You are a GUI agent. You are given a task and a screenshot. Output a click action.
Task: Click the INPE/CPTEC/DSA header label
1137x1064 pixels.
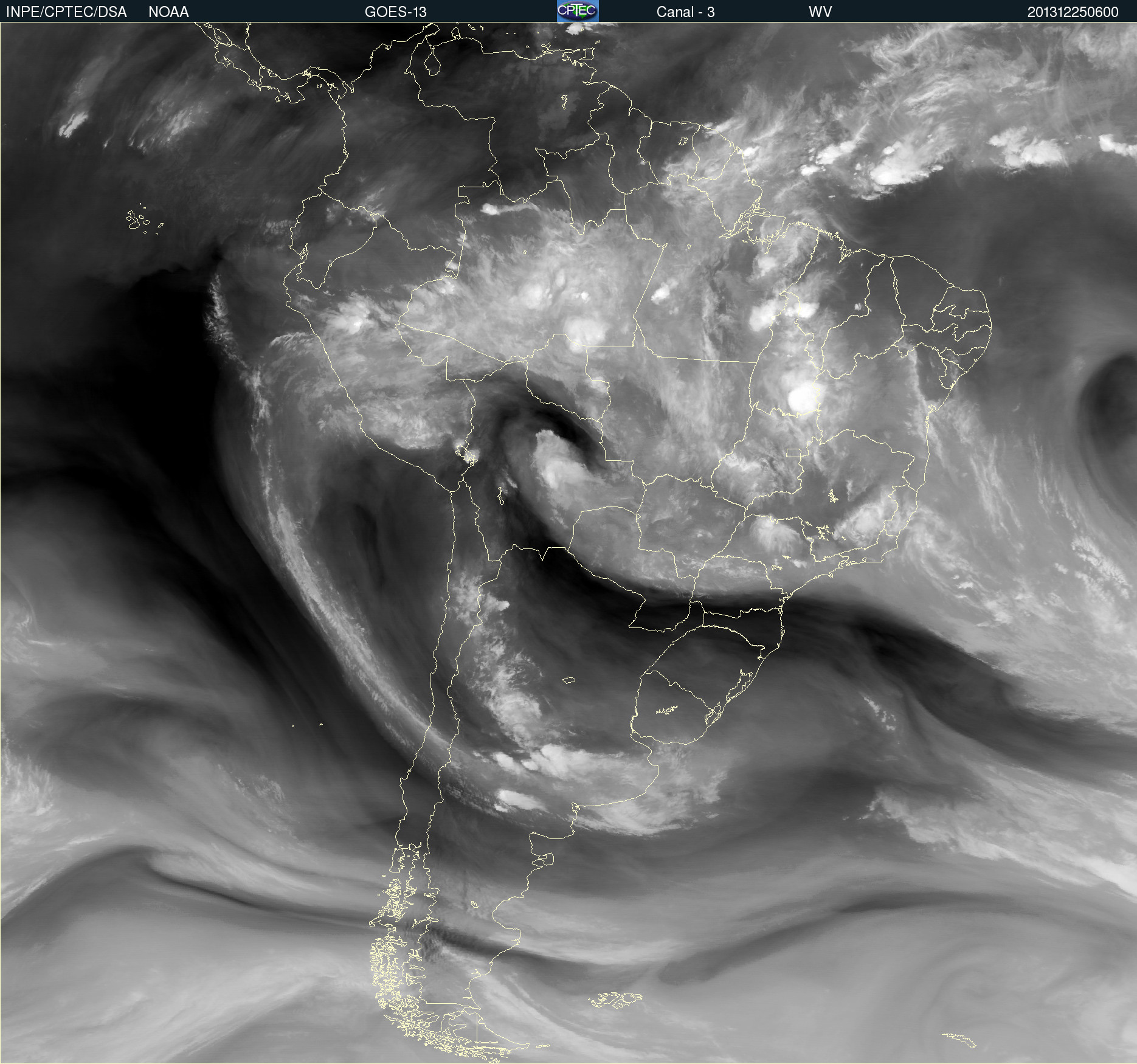pyautogui.click(x=66, y=12)
